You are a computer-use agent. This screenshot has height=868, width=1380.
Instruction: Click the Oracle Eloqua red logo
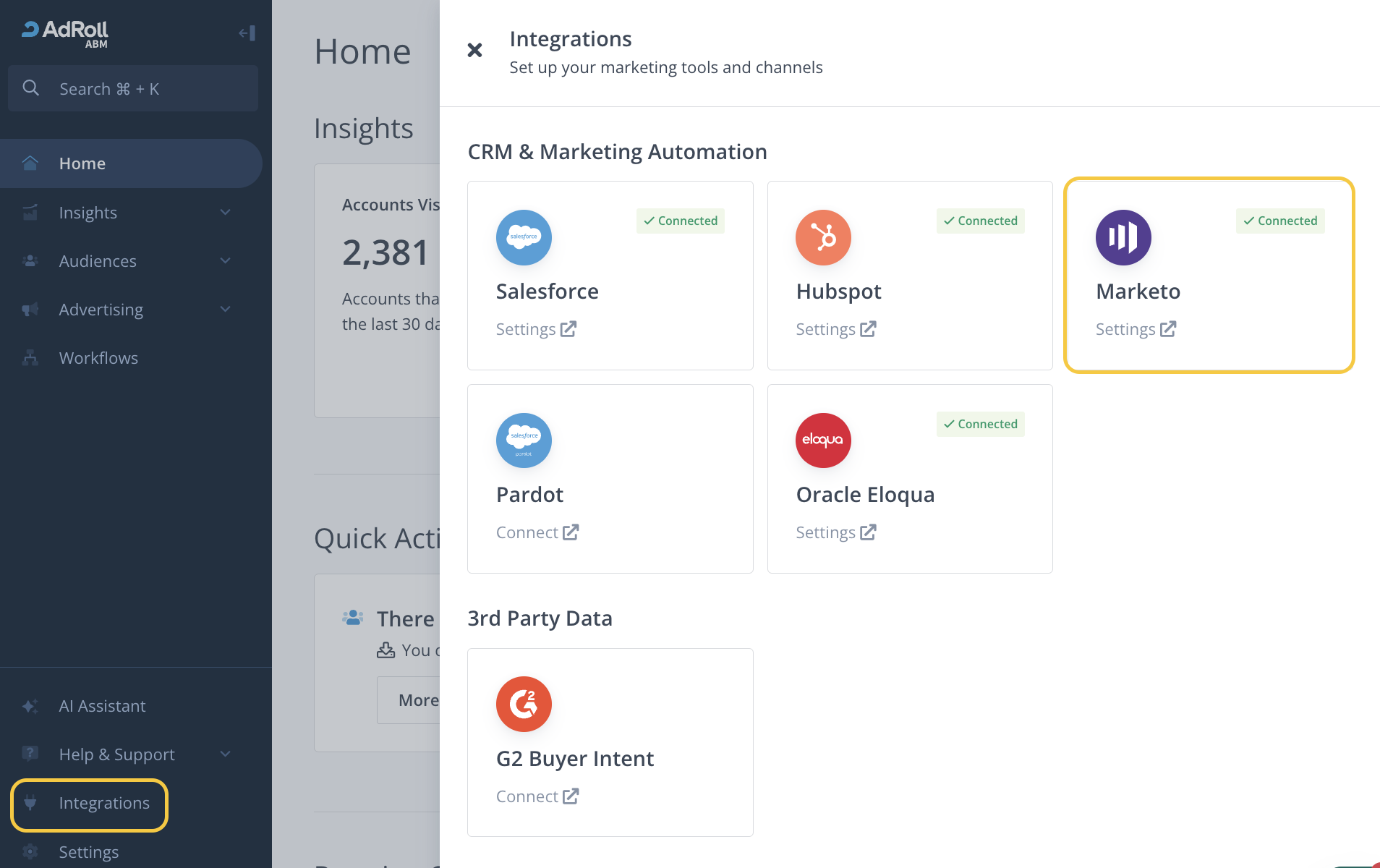[x=823, y=441]
